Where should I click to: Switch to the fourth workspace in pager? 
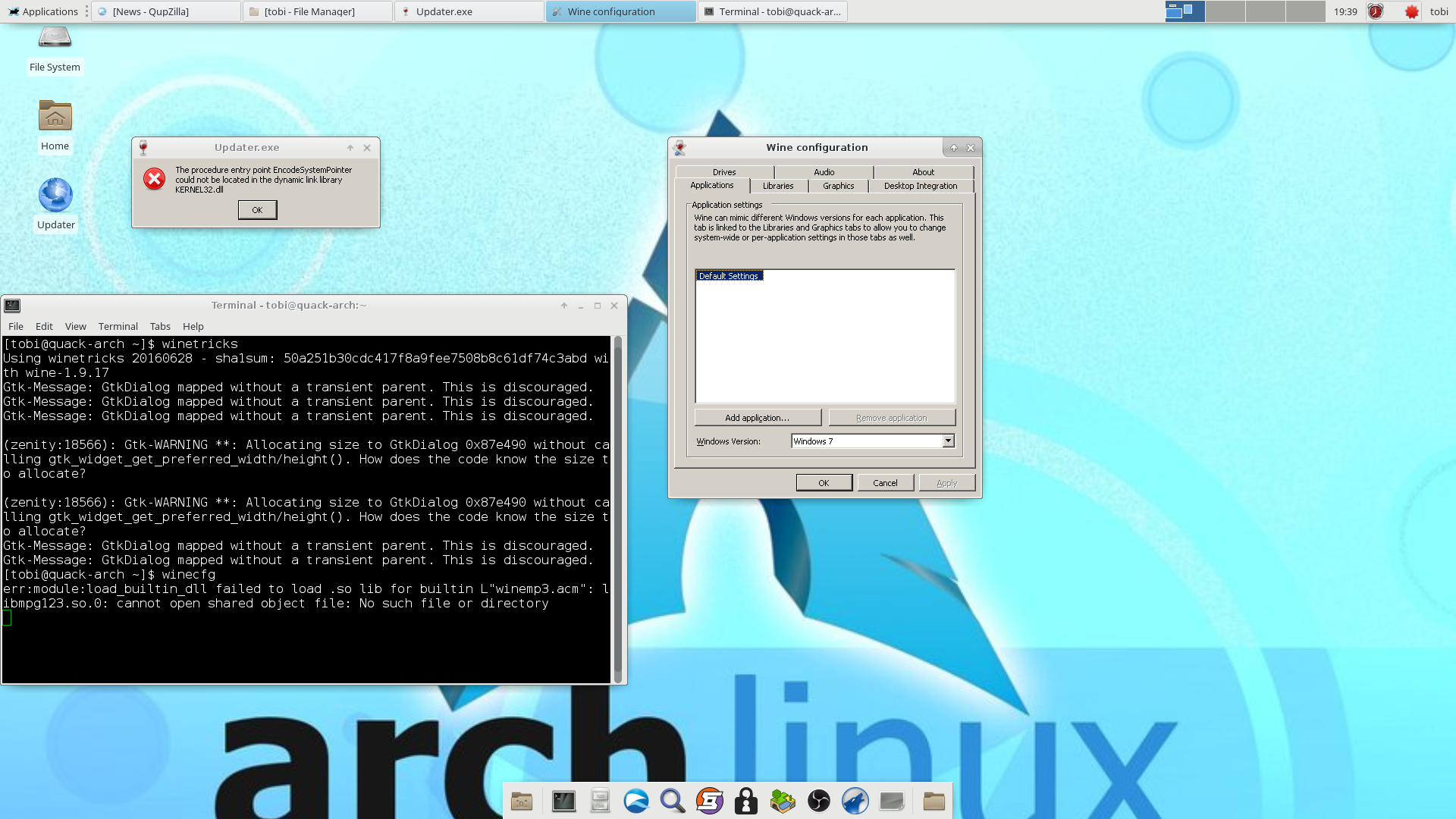(x=1306, y=11)
